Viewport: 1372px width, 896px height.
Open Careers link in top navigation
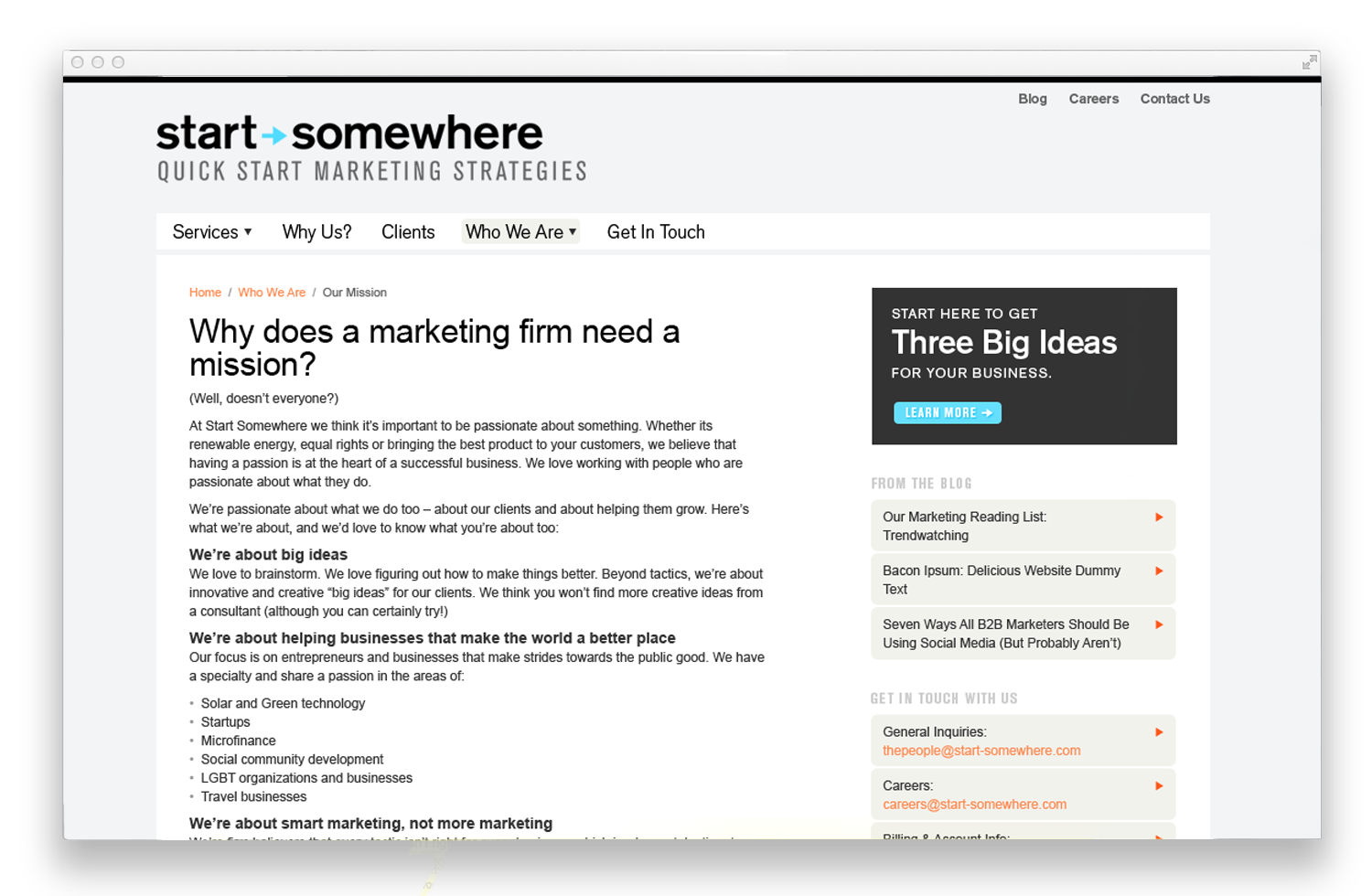[x=1094, y=99]
